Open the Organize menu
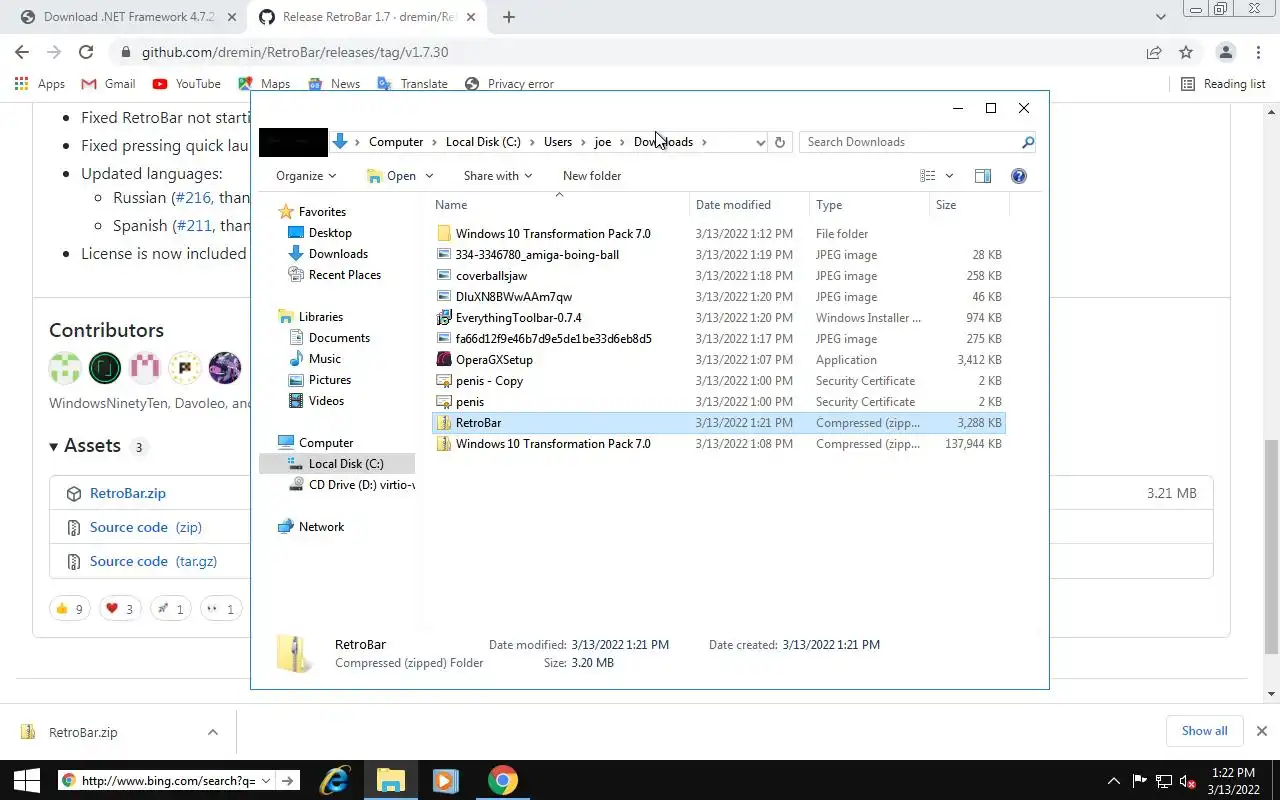 coord(306,176)
